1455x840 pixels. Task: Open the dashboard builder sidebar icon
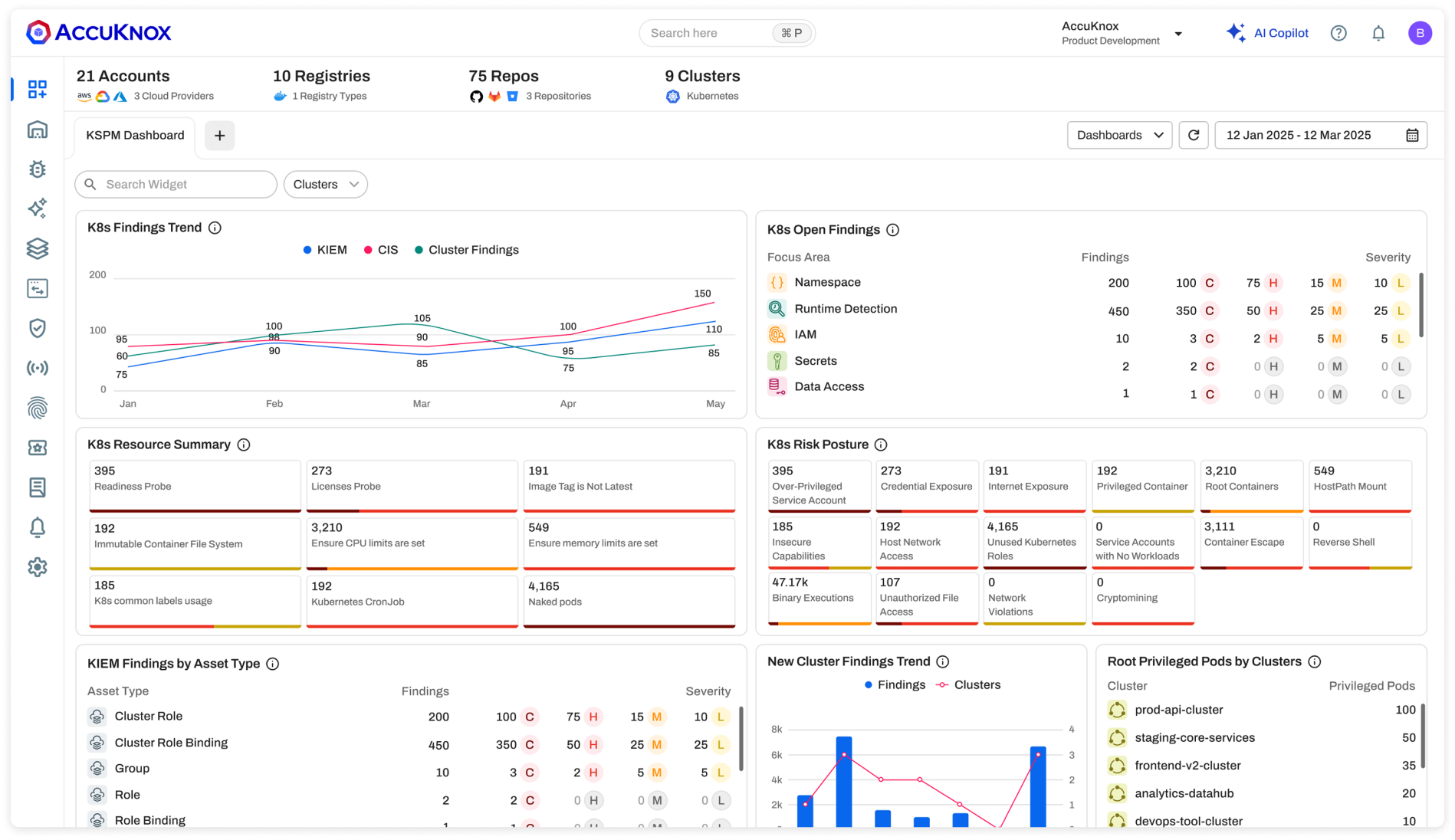coord(37,90)
